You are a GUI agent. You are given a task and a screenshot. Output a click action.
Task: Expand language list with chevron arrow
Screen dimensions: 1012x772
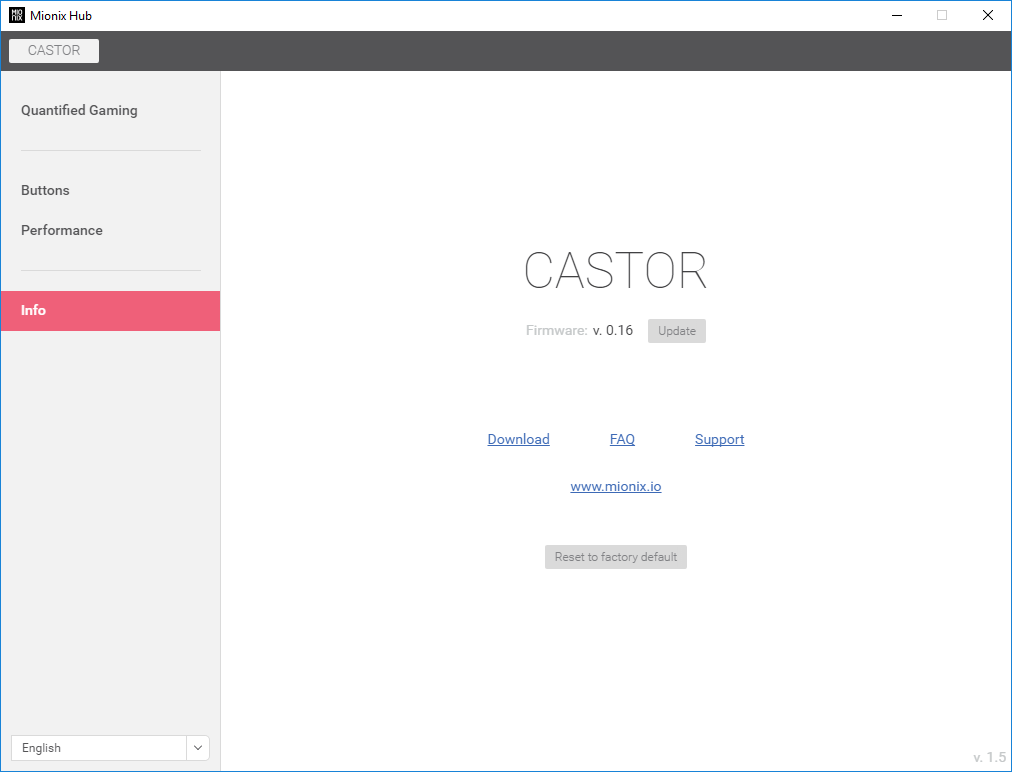tap(198, 748)
